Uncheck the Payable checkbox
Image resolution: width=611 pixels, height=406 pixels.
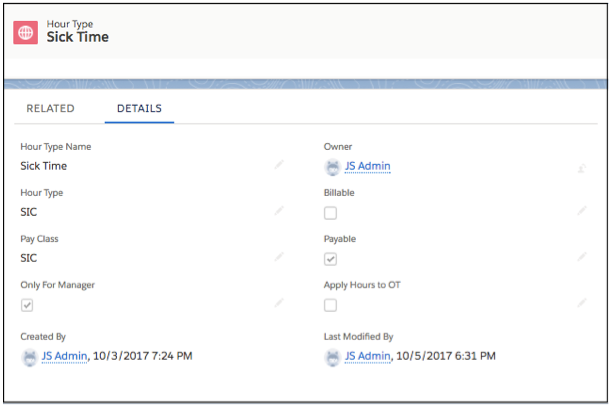point(331,259)
